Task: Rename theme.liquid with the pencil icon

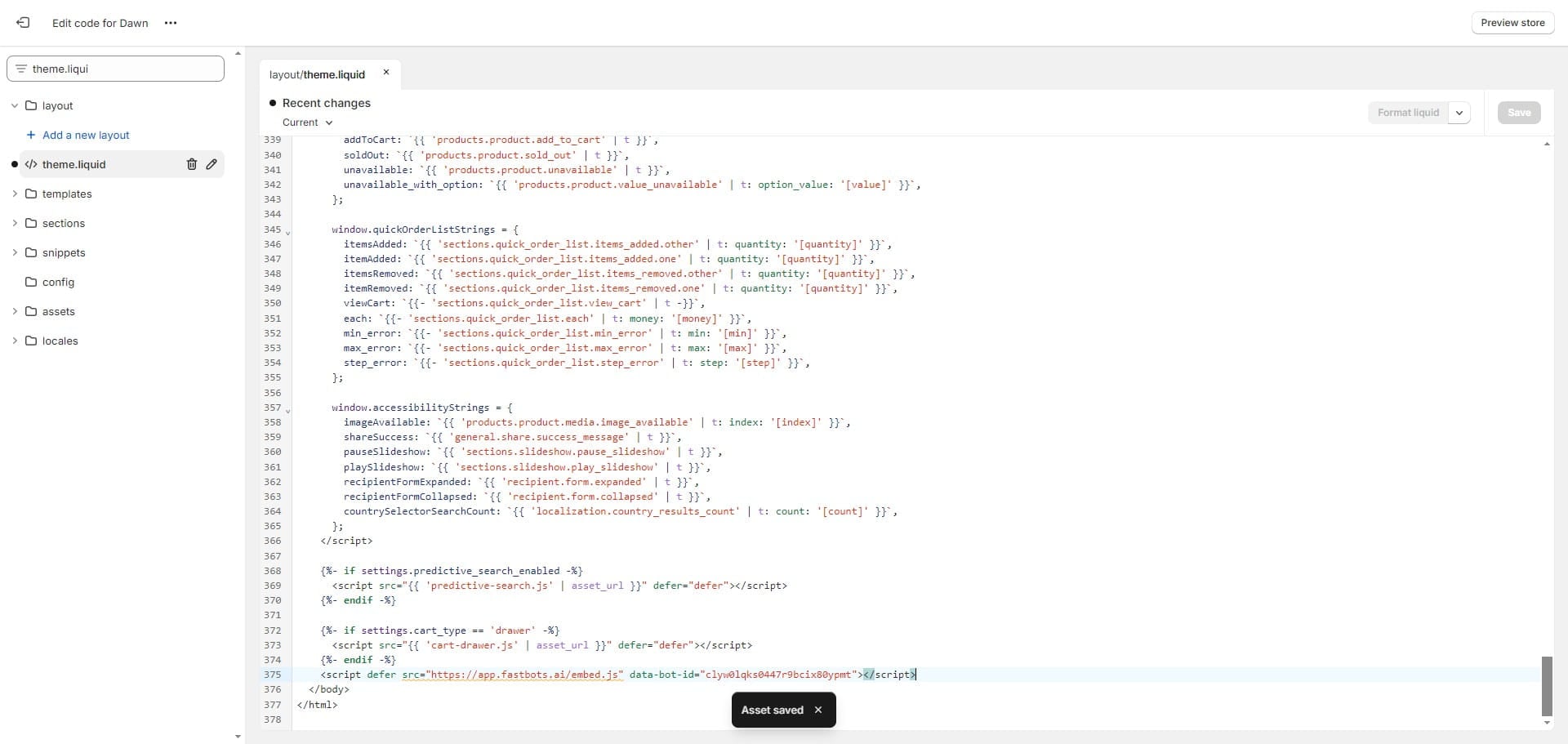Action: [x=212, y=164]
